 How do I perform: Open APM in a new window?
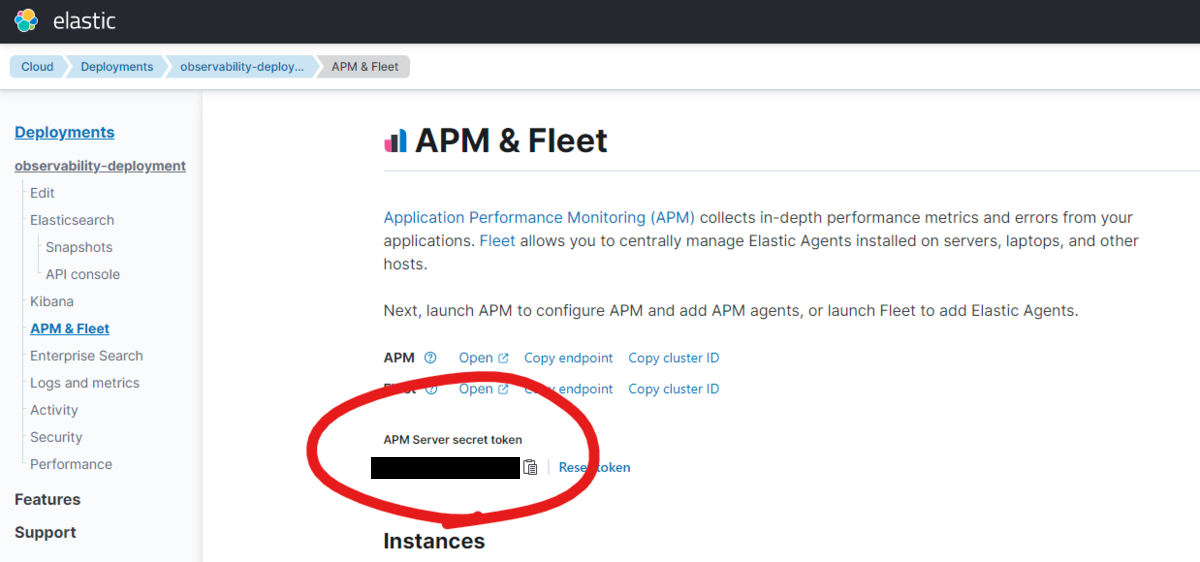click(x=483, y=358)
